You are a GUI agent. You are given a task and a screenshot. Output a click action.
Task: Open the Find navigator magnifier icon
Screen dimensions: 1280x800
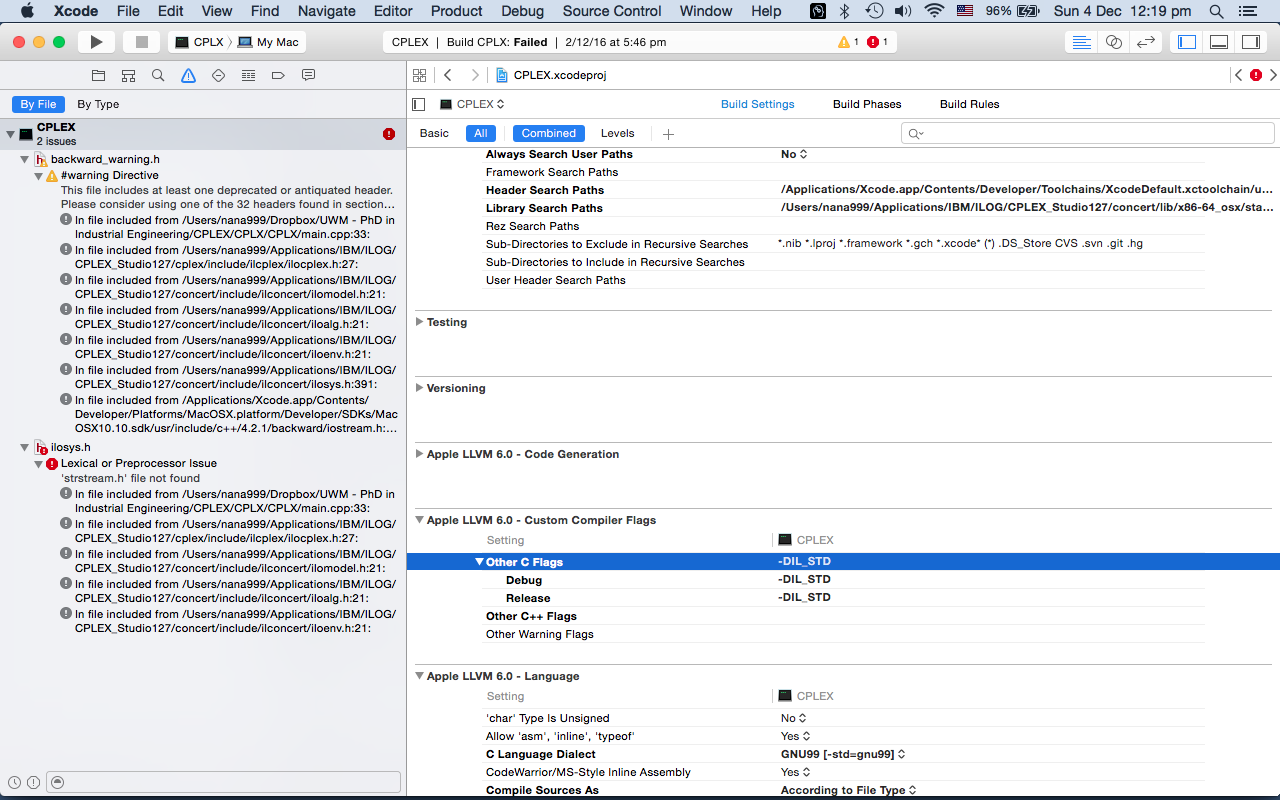(x=158, y=75)
